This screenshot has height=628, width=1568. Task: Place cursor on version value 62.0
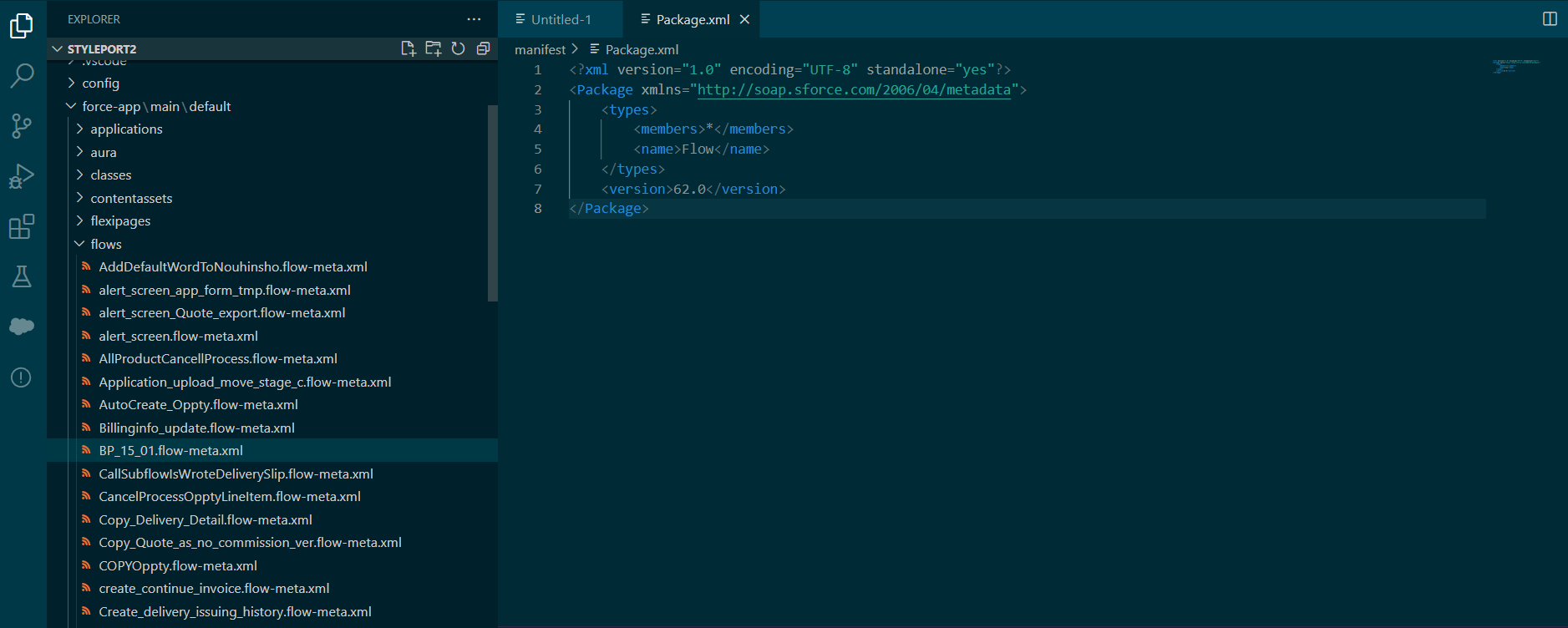[x=689, y=190]
